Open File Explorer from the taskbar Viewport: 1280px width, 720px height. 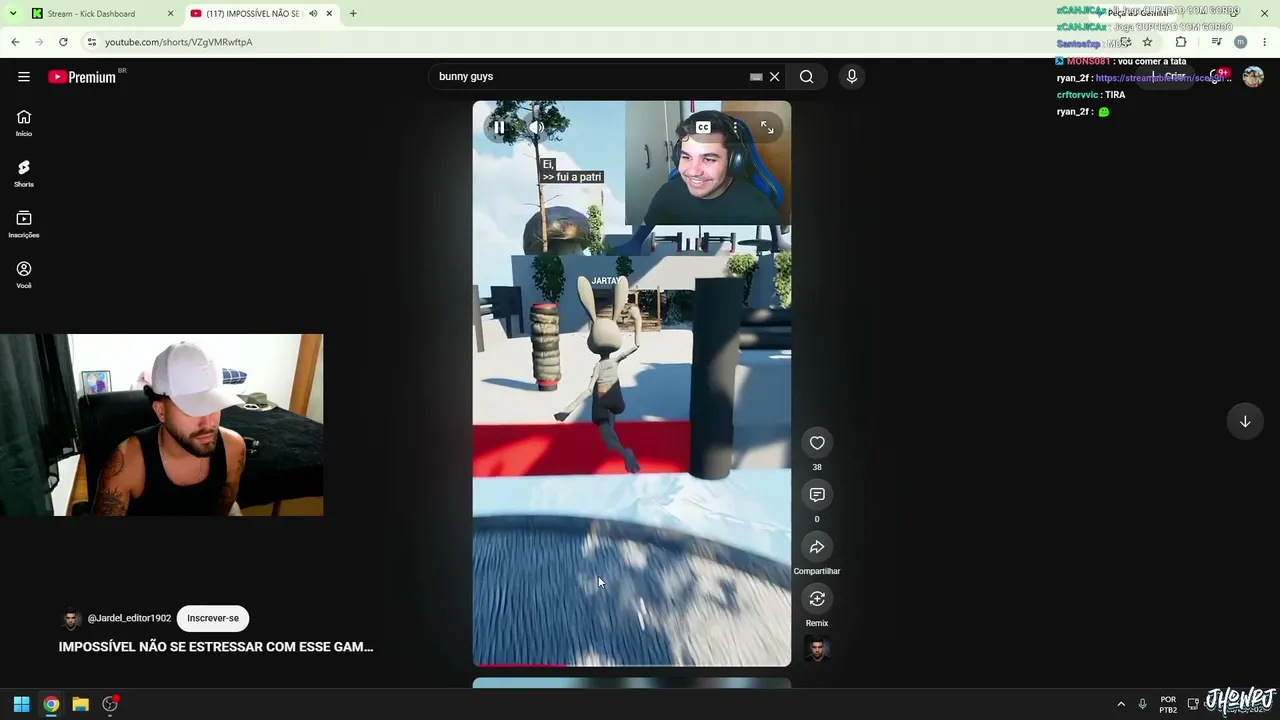tap(80, 704)
